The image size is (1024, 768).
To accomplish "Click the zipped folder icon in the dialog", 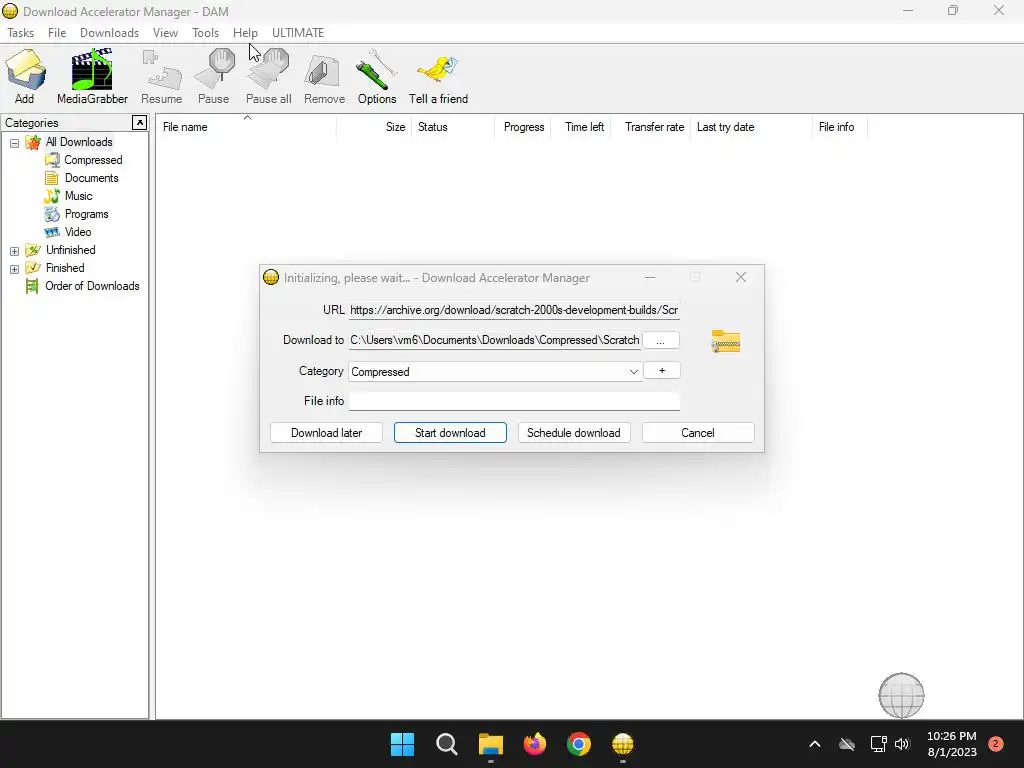I will tap(726, 341).
